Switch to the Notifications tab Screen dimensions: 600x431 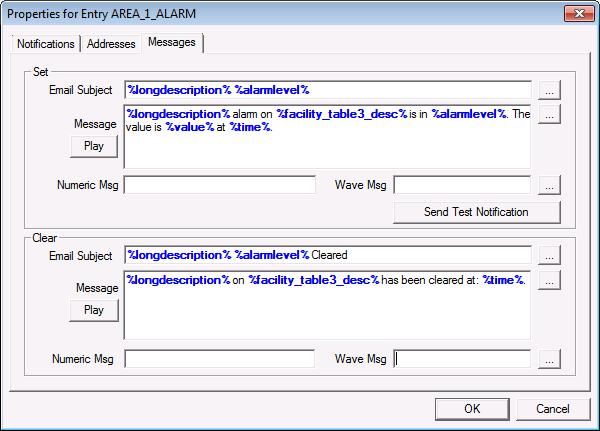click(x=46, y=44)
